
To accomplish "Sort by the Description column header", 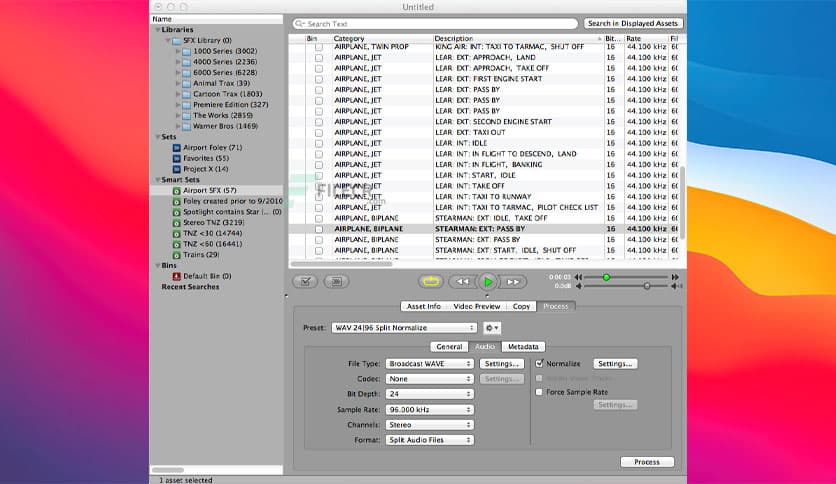I will (518, 38).
